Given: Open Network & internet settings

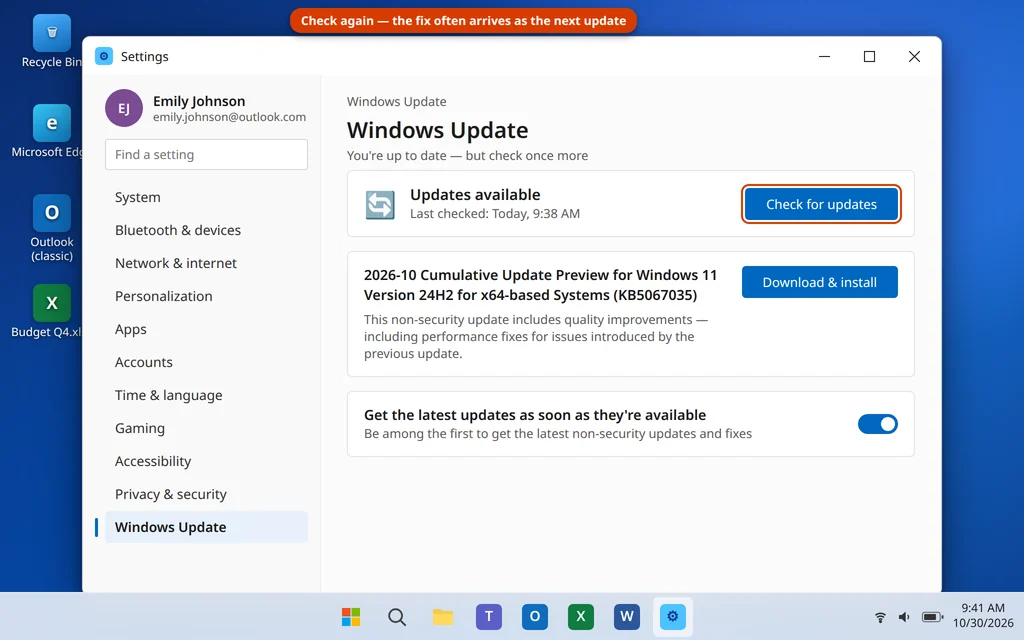Looking at the screenshot, I should point(206,263).
